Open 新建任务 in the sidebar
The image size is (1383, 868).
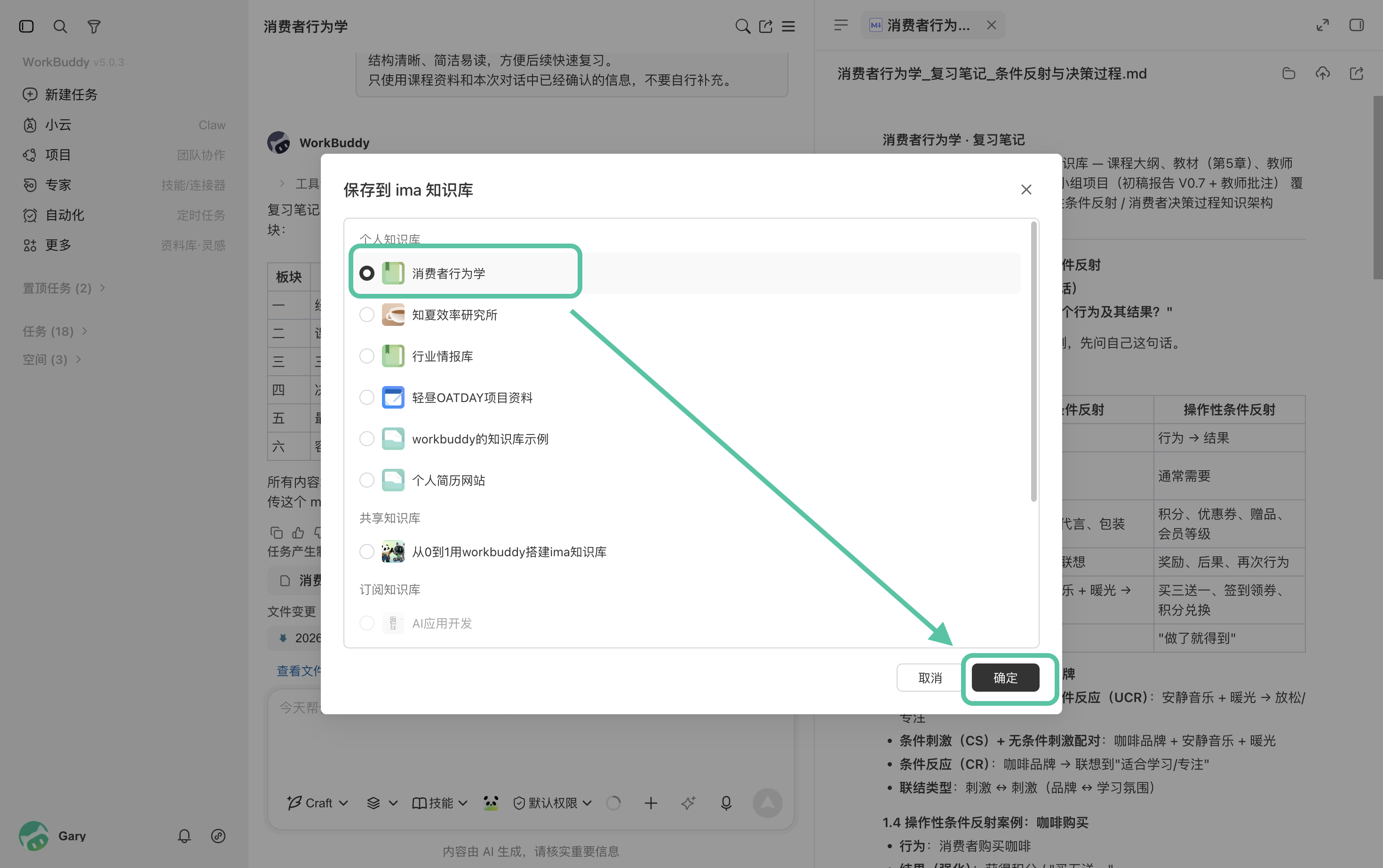coord(124,94)
